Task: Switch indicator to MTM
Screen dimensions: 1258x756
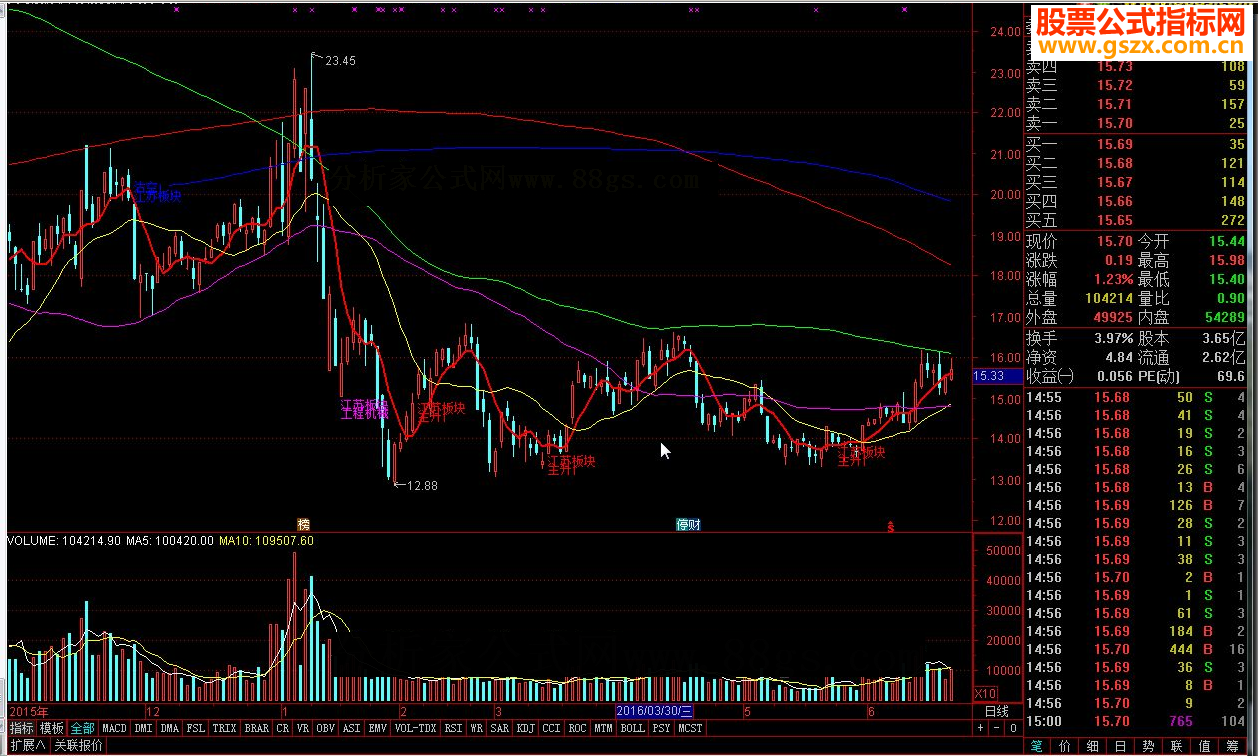Action: tap(603, 728)
